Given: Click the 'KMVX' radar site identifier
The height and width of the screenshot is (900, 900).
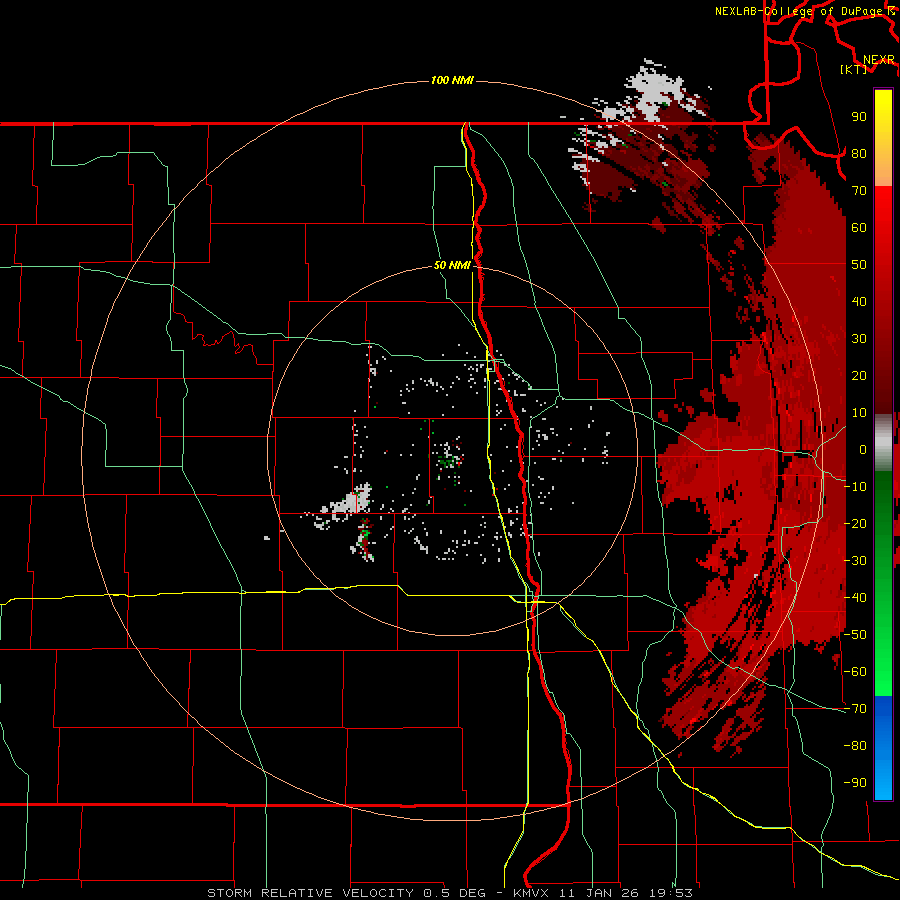Looking at the screenshot, I should [532, 893].
